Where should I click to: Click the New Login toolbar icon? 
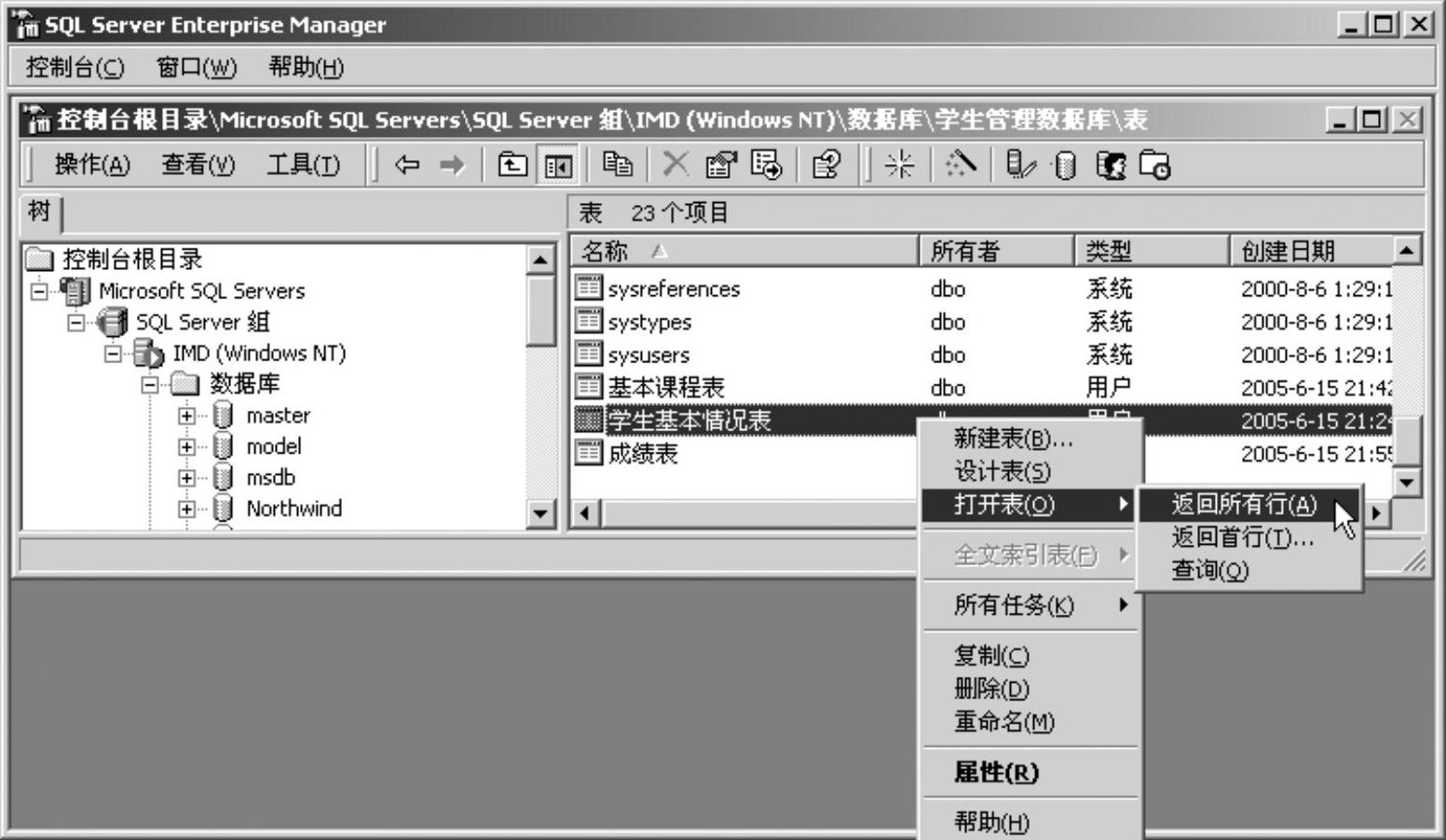tap(1111, 166)
